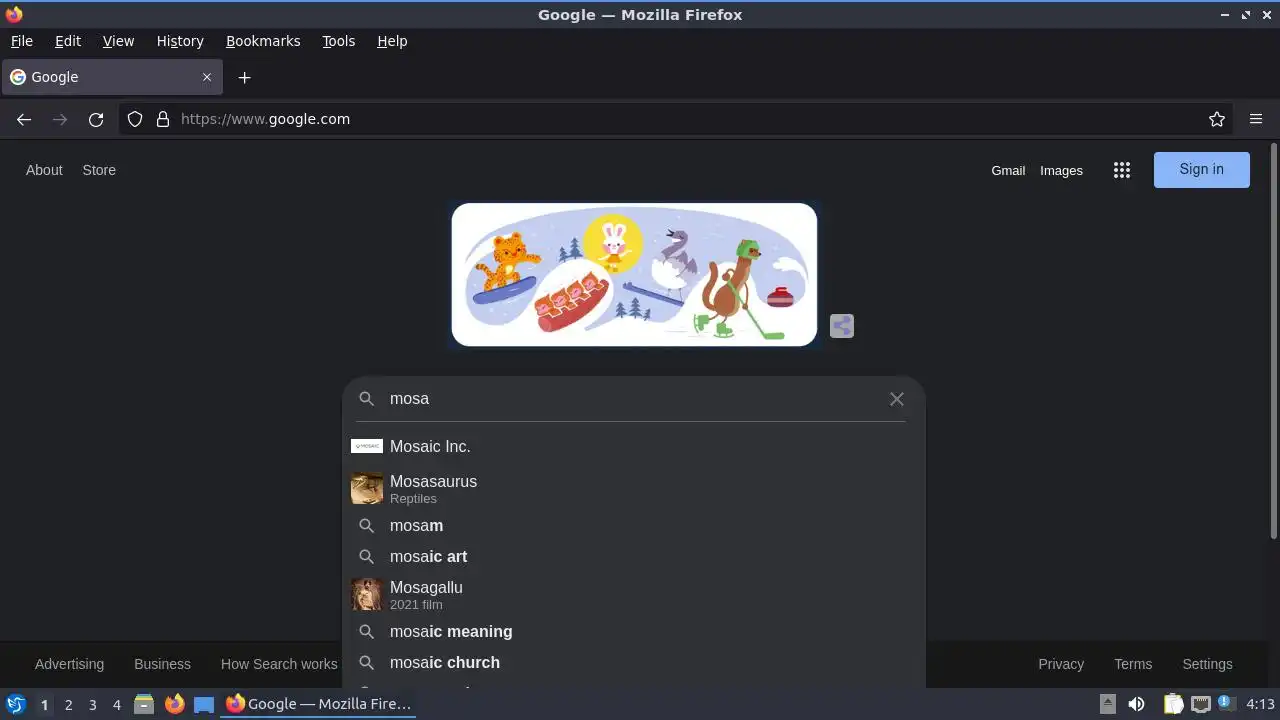
Task: Select the mosaic church suggestion
Action: pos(634,663)
